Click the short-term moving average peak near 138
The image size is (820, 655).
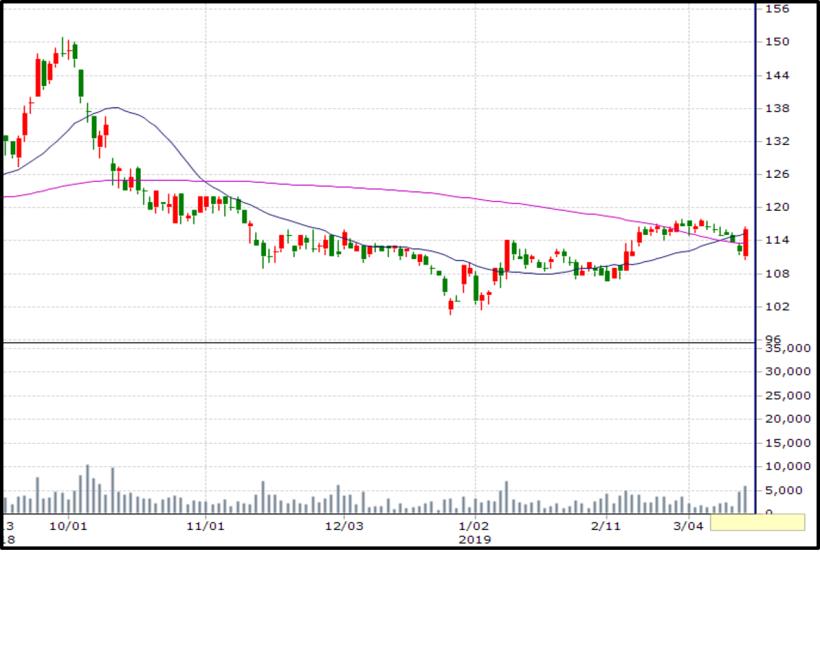click(x=115, y=108)
